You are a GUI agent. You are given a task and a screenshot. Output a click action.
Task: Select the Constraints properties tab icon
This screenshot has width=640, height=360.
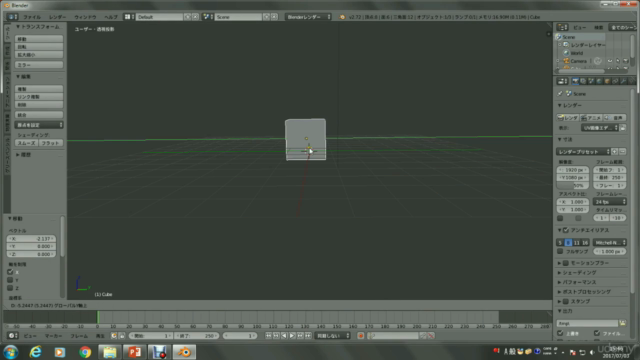coord(615,81)
